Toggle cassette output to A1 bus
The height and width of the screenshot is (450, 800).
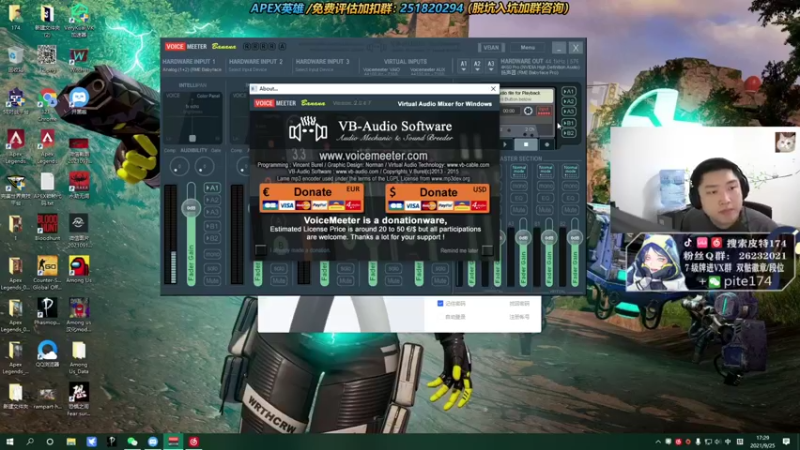click(x=568, y=92)
